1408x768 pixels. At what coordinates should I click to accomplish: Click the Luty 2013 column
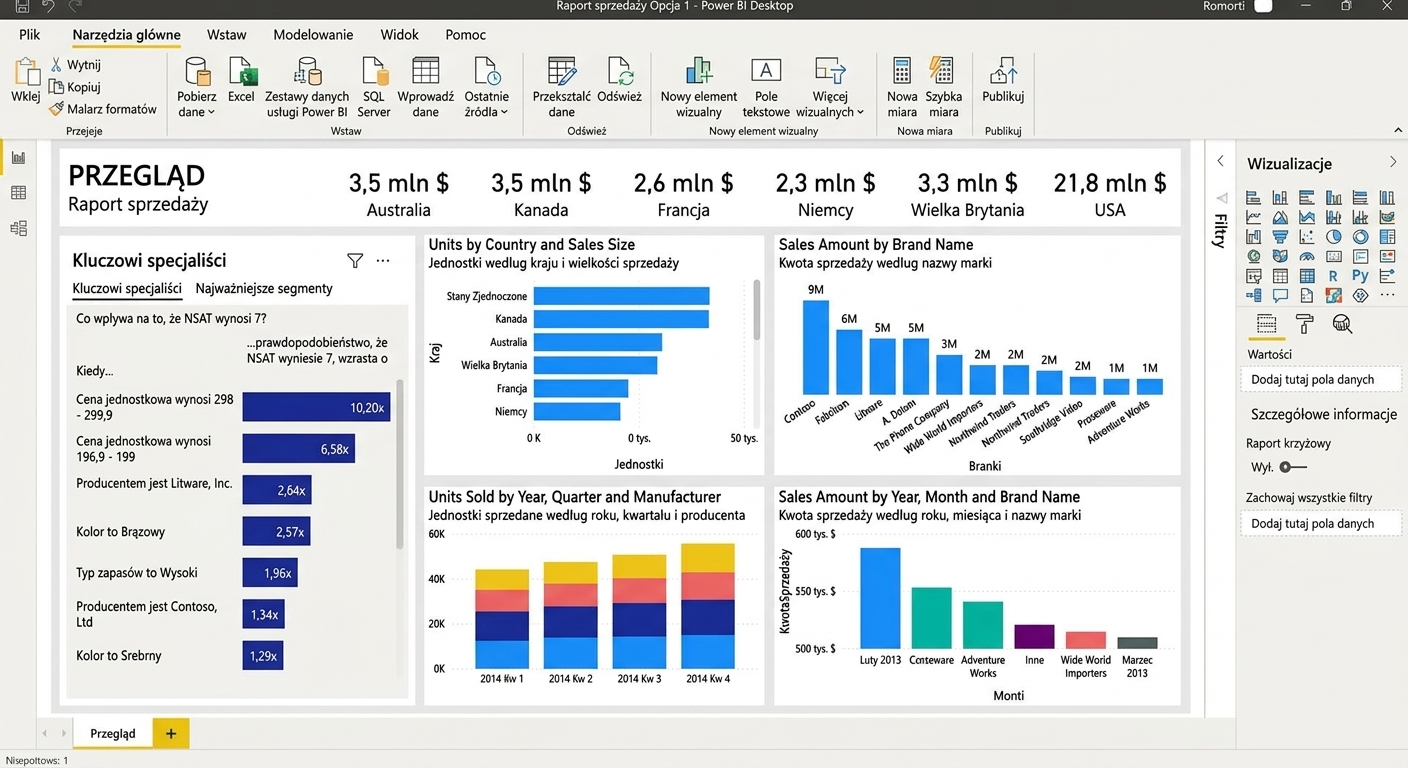click(x=880, y=598)
